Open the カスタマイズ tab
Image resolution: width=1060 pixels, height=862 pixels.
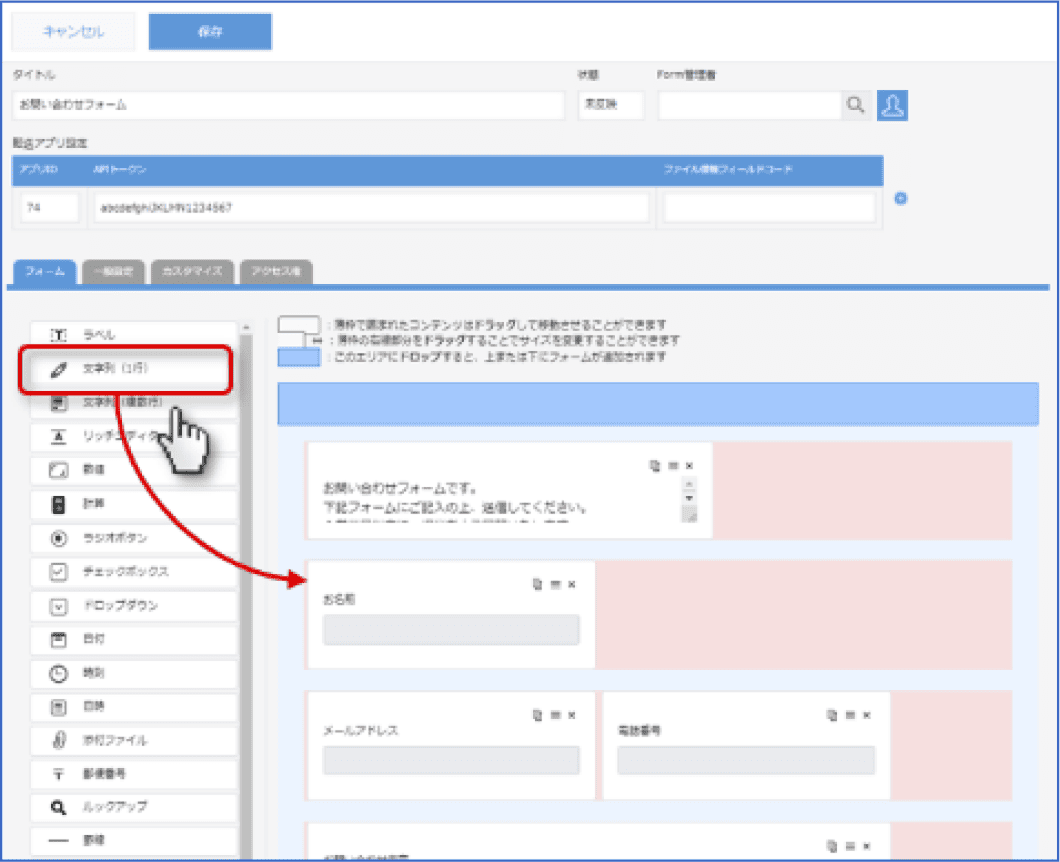(192, 272)
